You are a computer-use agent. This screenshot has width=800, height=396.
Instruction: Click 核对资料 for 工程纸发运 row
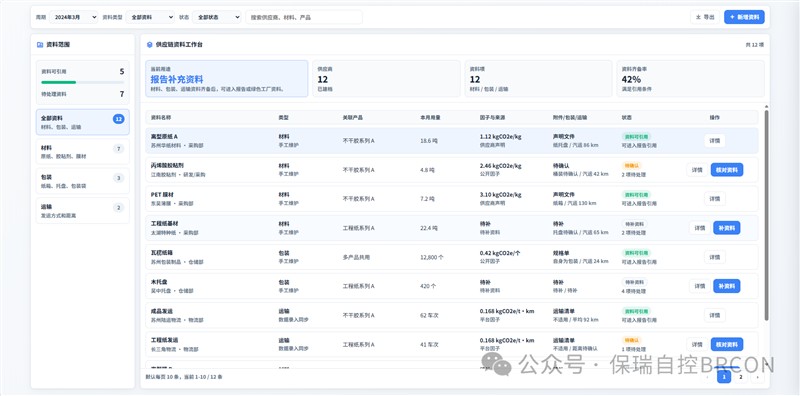coord(727,344)
